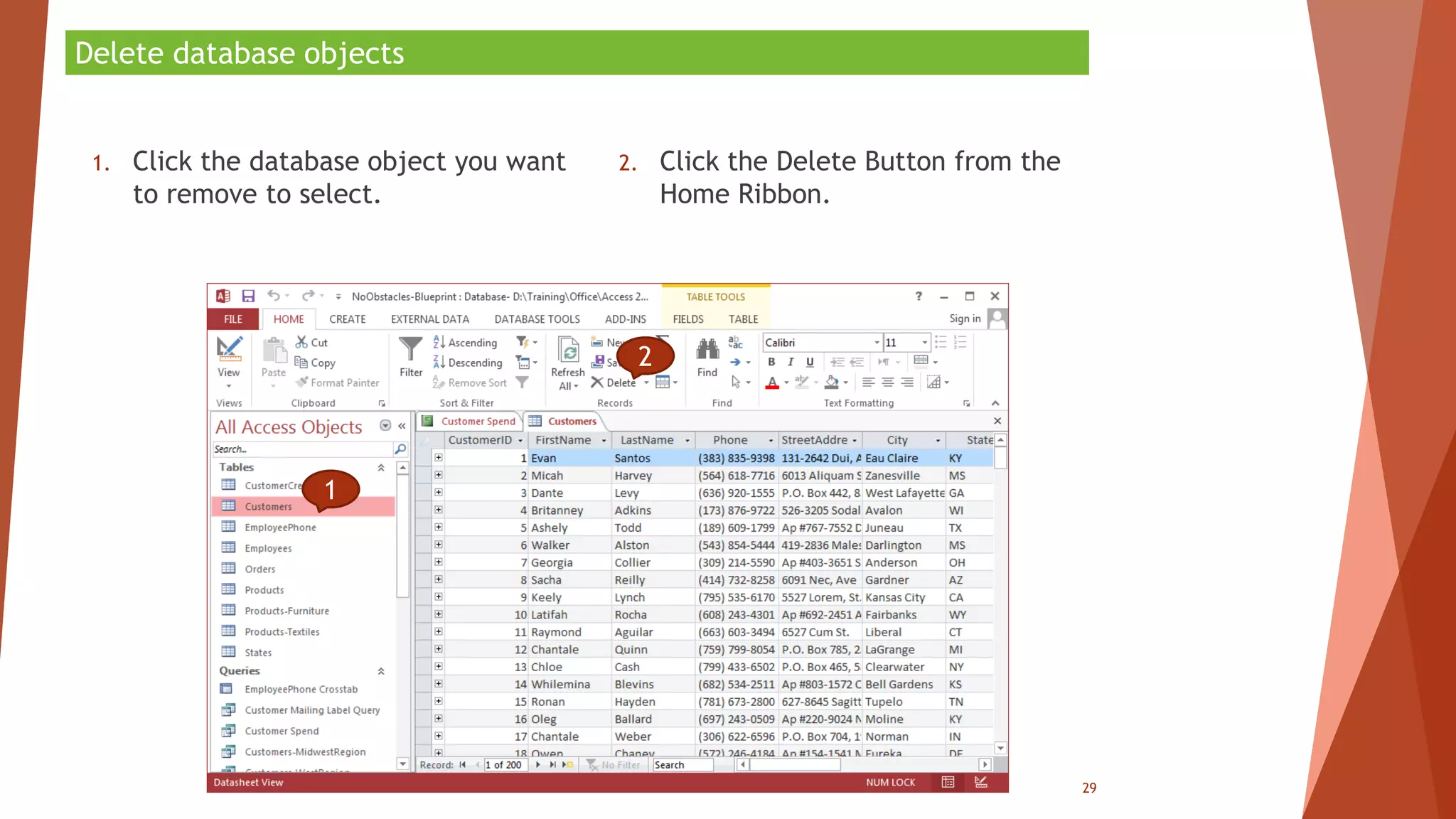Image resolution: width=1456 pixels, height=819 pixels.
Task: Collapse navigation pane with double chevron
Action: 402,426
